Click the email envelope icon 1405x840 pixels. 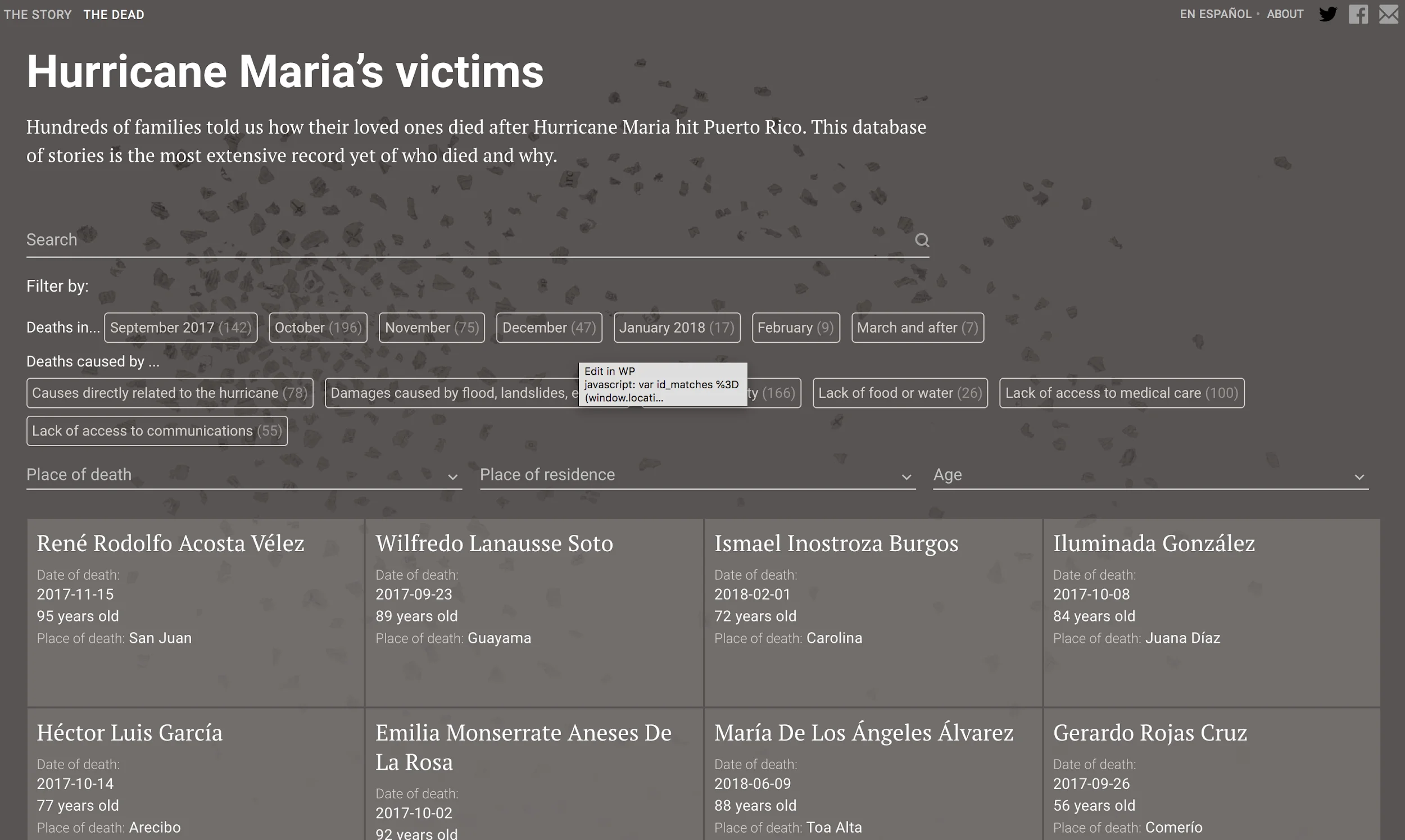1388,14
